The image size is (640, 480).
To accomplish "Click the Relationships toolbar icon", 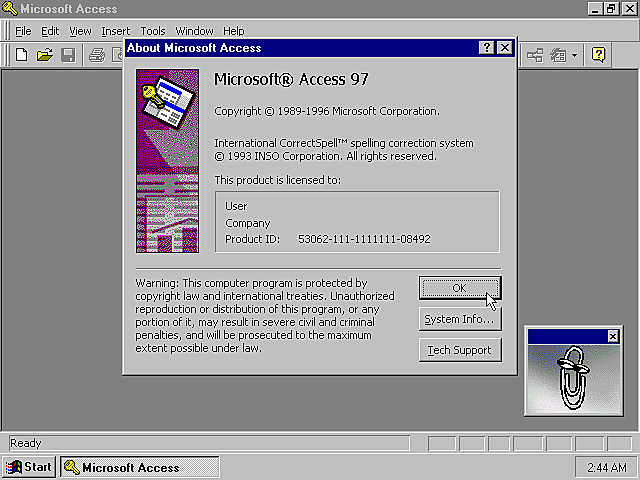I will 535,55.
